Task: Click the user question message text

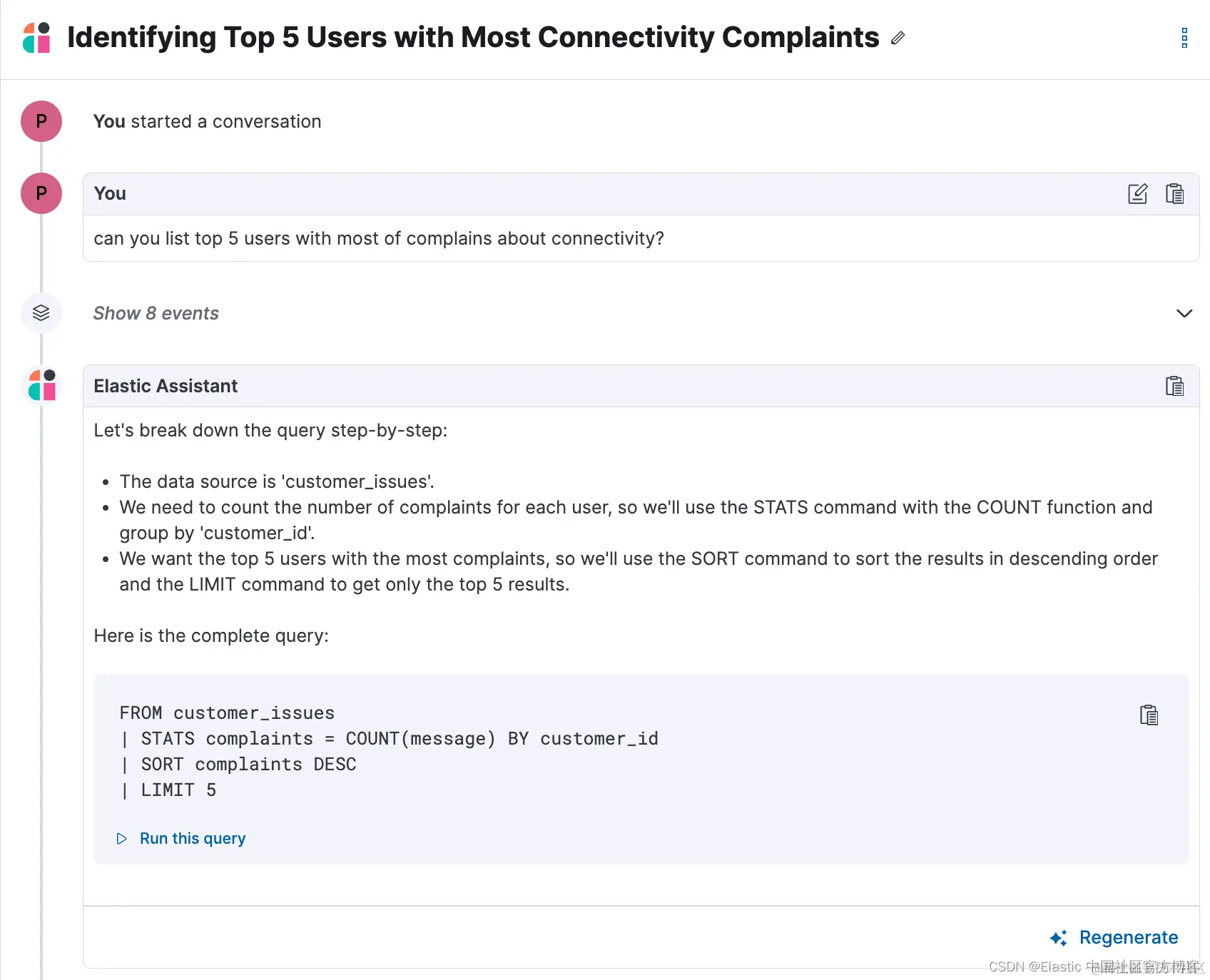Action: (379, 238)
